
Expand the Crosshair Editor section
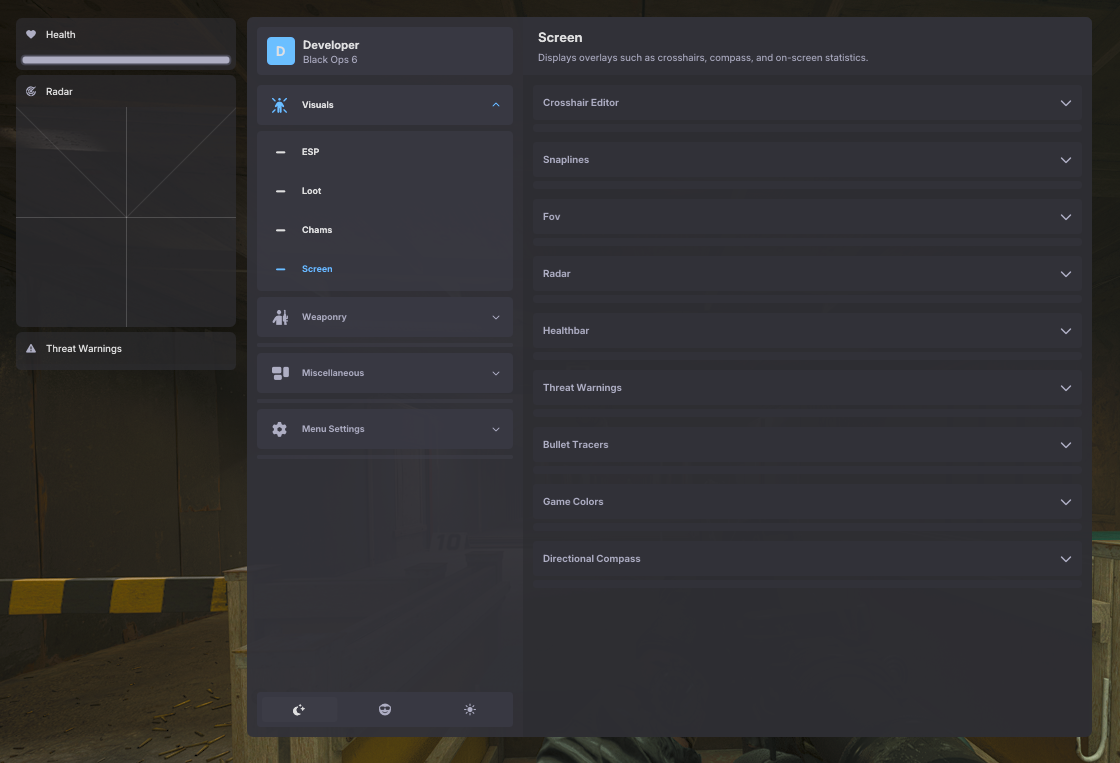pos(1065,103)
